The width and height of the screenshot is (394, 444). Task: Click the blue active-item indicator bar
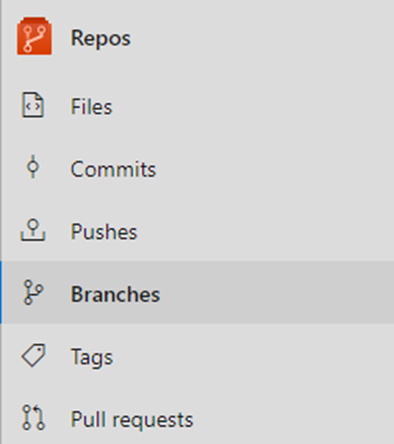[x=1, y=292]
